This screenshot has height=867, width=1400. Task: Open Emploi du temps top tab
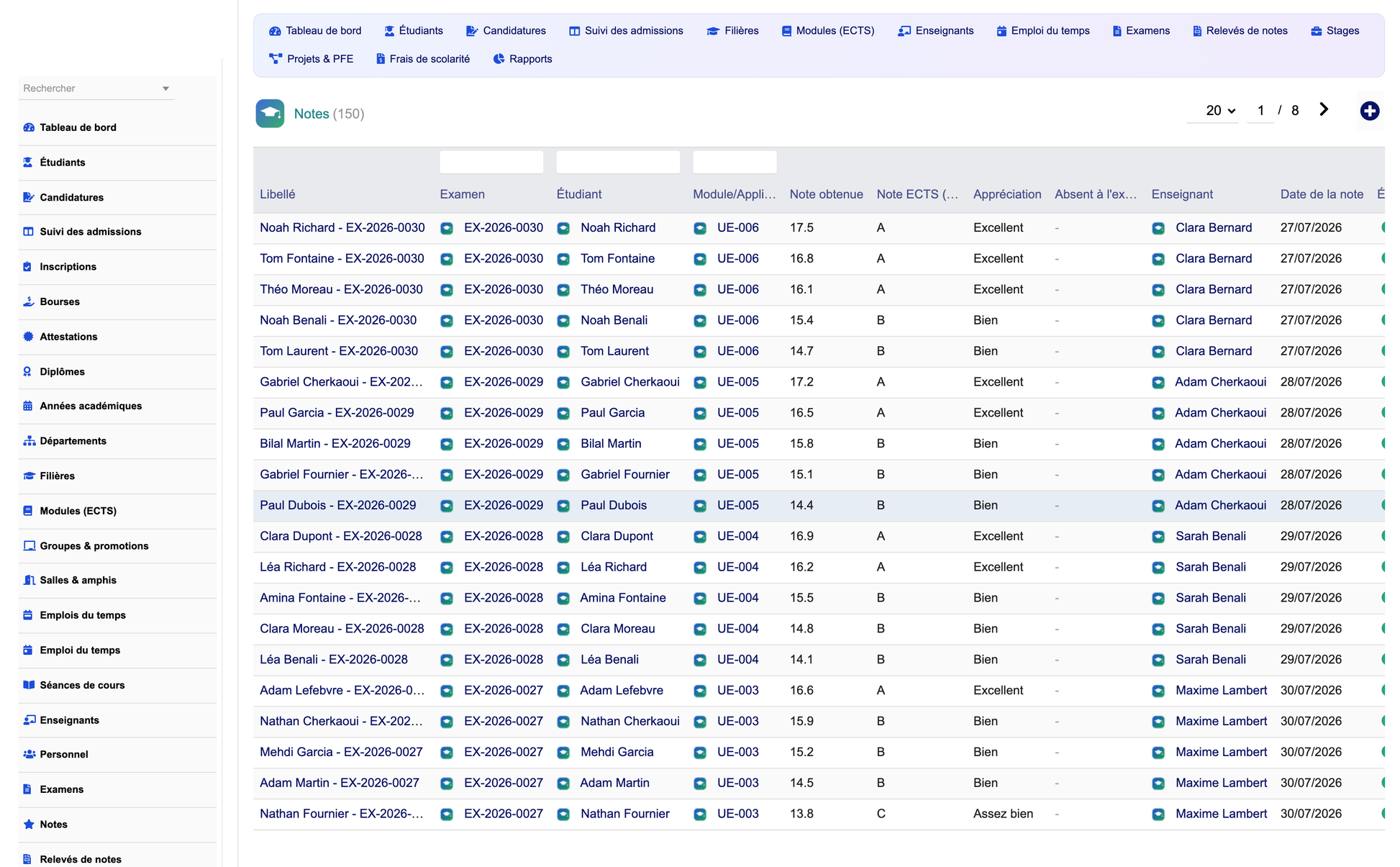coord(1042,31)
